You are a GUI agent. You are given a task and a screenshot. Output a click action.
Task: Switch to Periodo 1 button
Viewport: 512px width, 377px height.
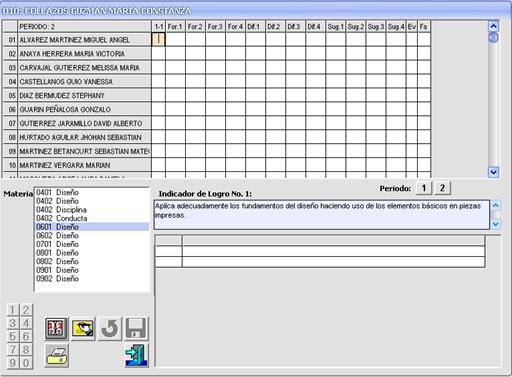[424, 188]
